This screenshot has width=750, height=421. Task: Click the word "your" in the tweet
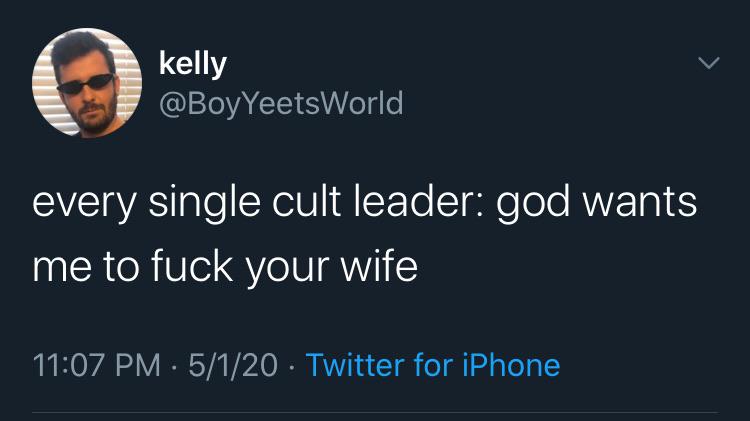tap(287, 269)
